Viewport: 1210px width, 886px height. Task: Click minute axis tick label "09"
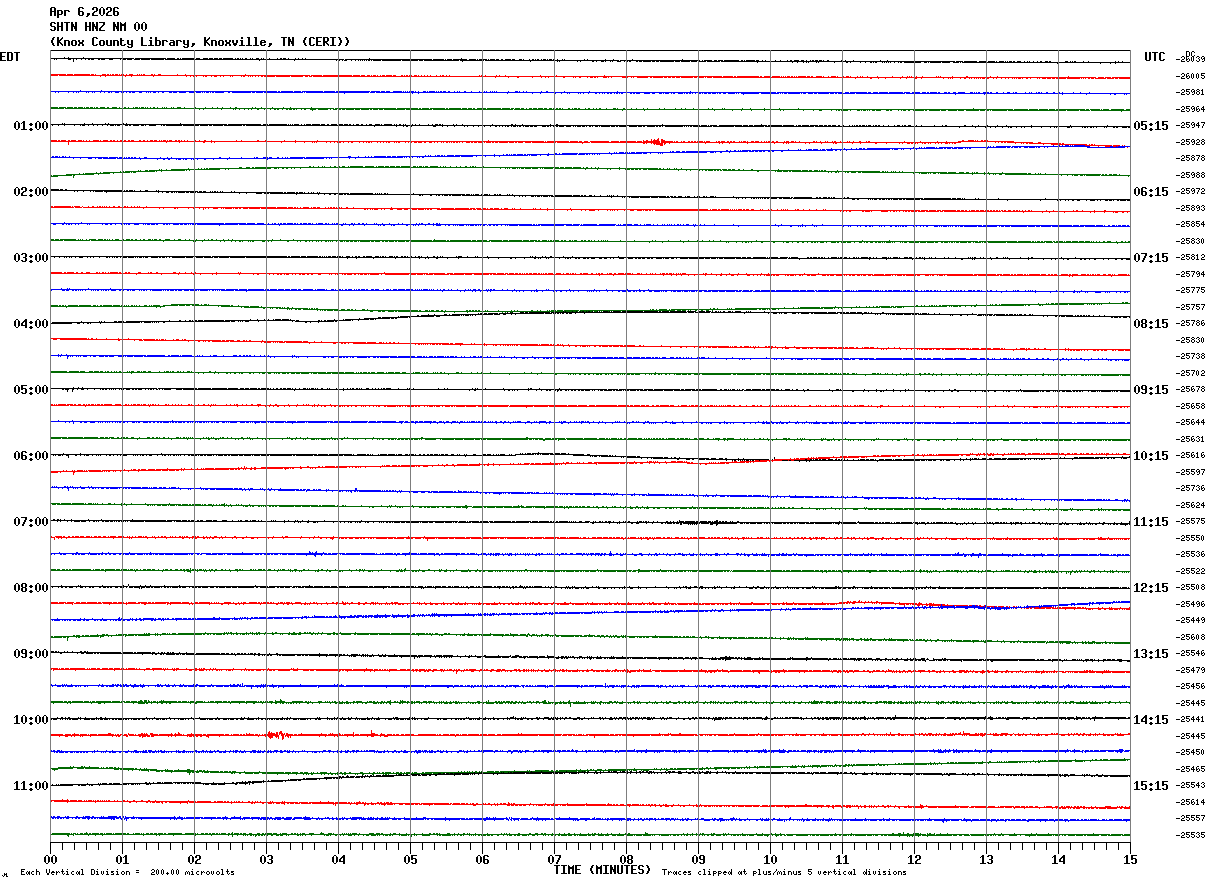click(698, 859)
